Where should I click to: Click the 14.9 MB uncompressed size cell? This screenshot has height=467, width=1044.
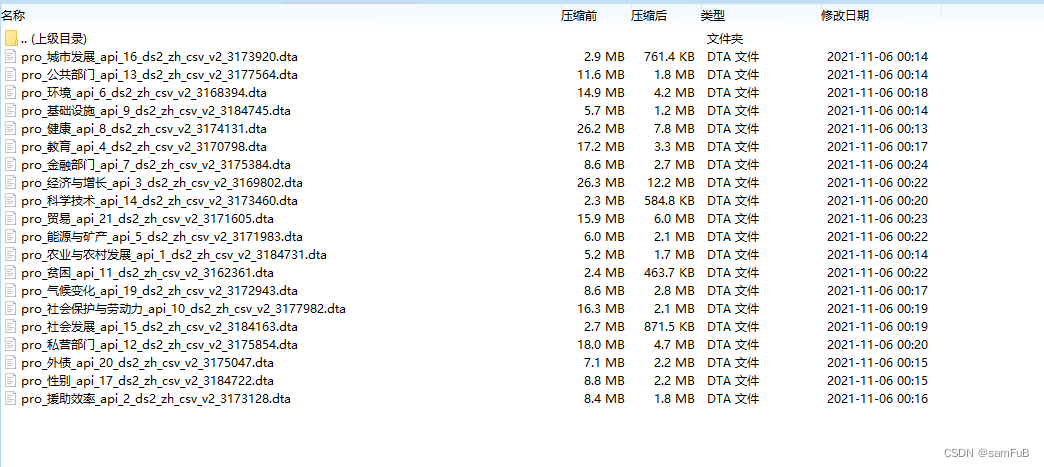pos(601,93)
